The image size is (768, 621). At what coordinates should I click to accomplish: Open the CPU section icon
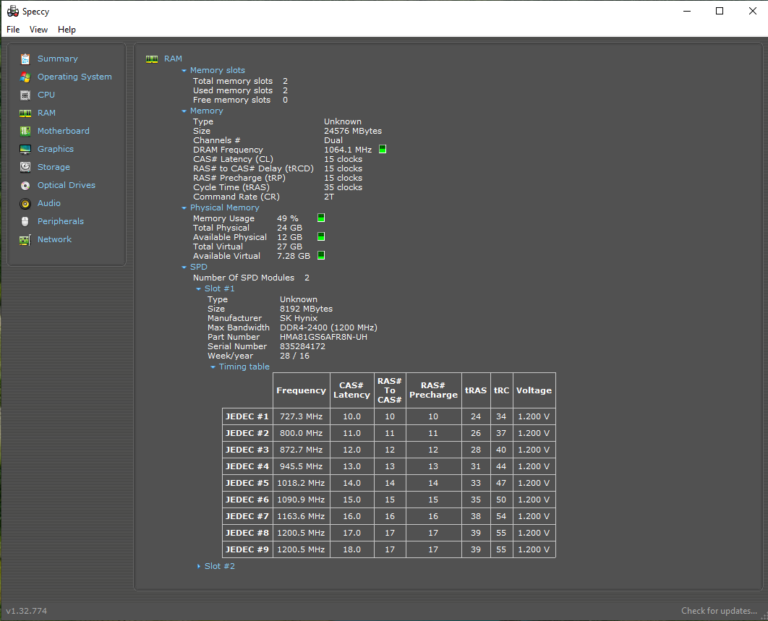(x=25, y=95)
